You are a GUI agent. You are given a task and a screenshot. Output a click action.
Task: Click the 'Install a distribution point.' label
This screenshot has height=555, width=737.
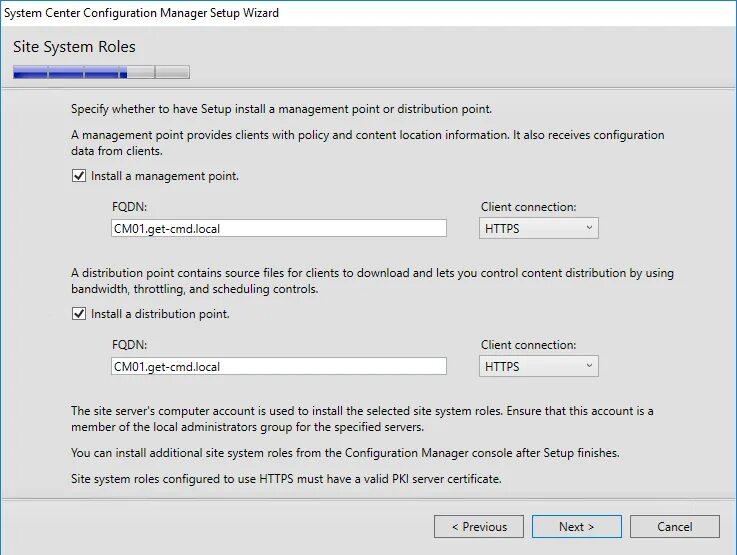[160, 314]
